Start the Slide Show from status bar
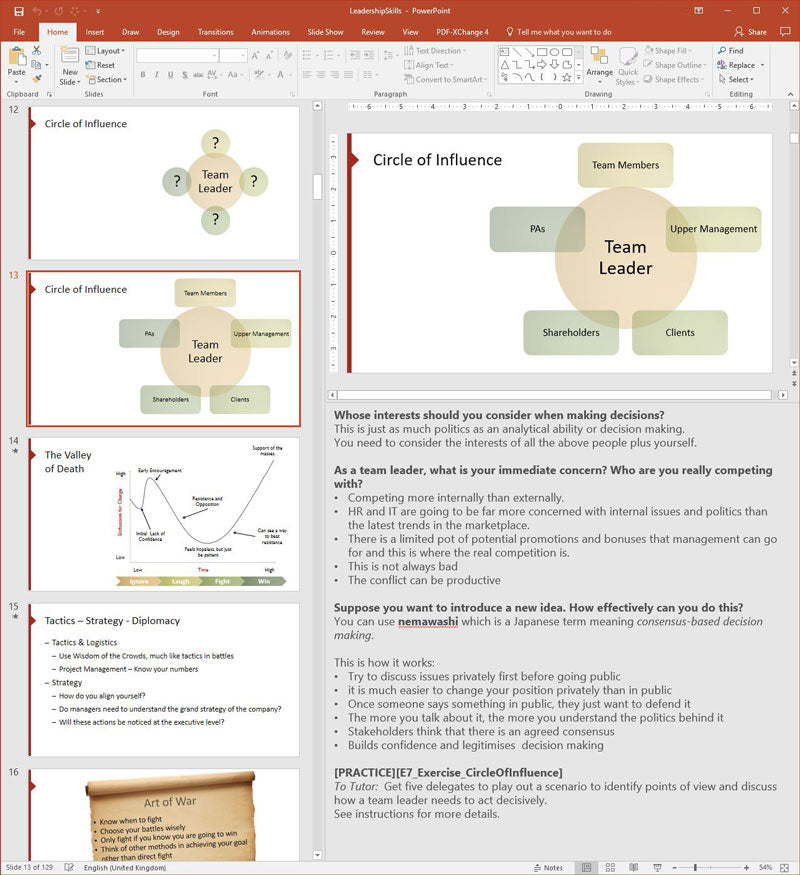The width and height of the screenshot is (800, 875). [x=657, y=867]
